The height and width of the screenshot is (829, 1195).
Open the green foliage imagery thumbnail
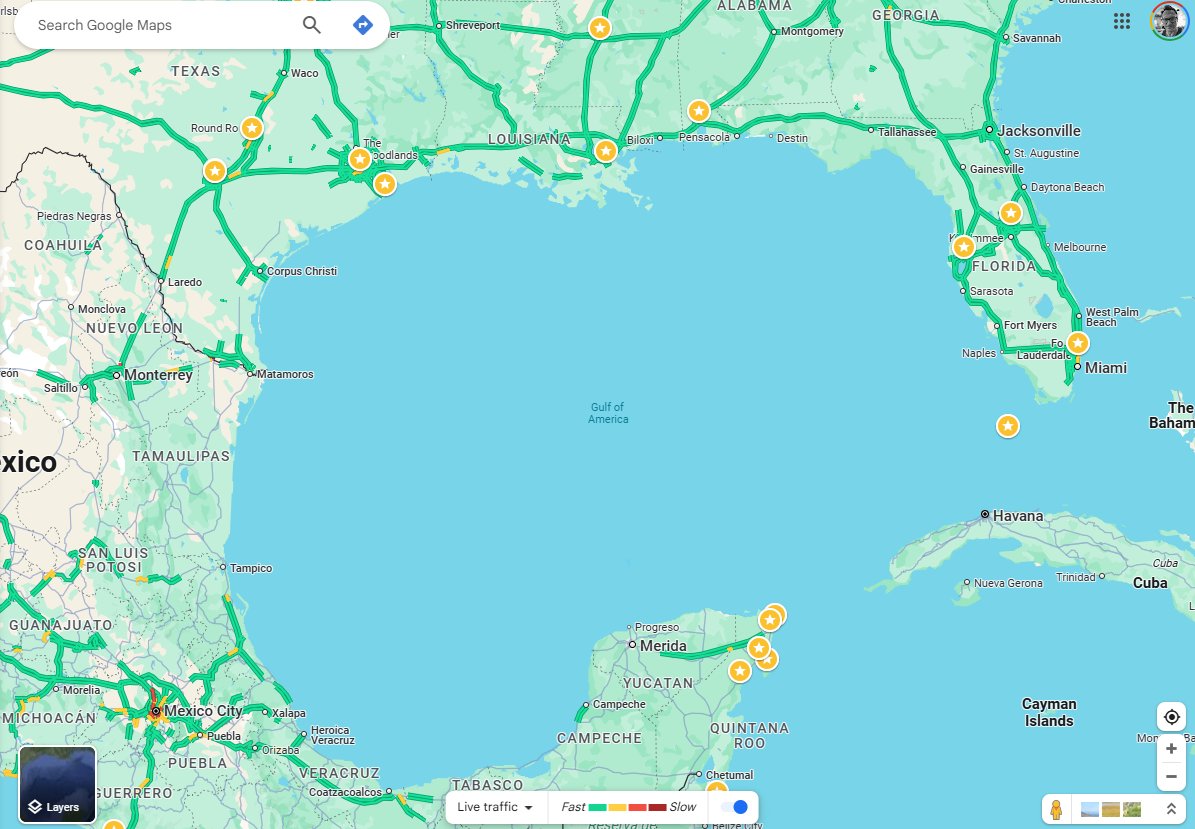tap(1132, 809)
